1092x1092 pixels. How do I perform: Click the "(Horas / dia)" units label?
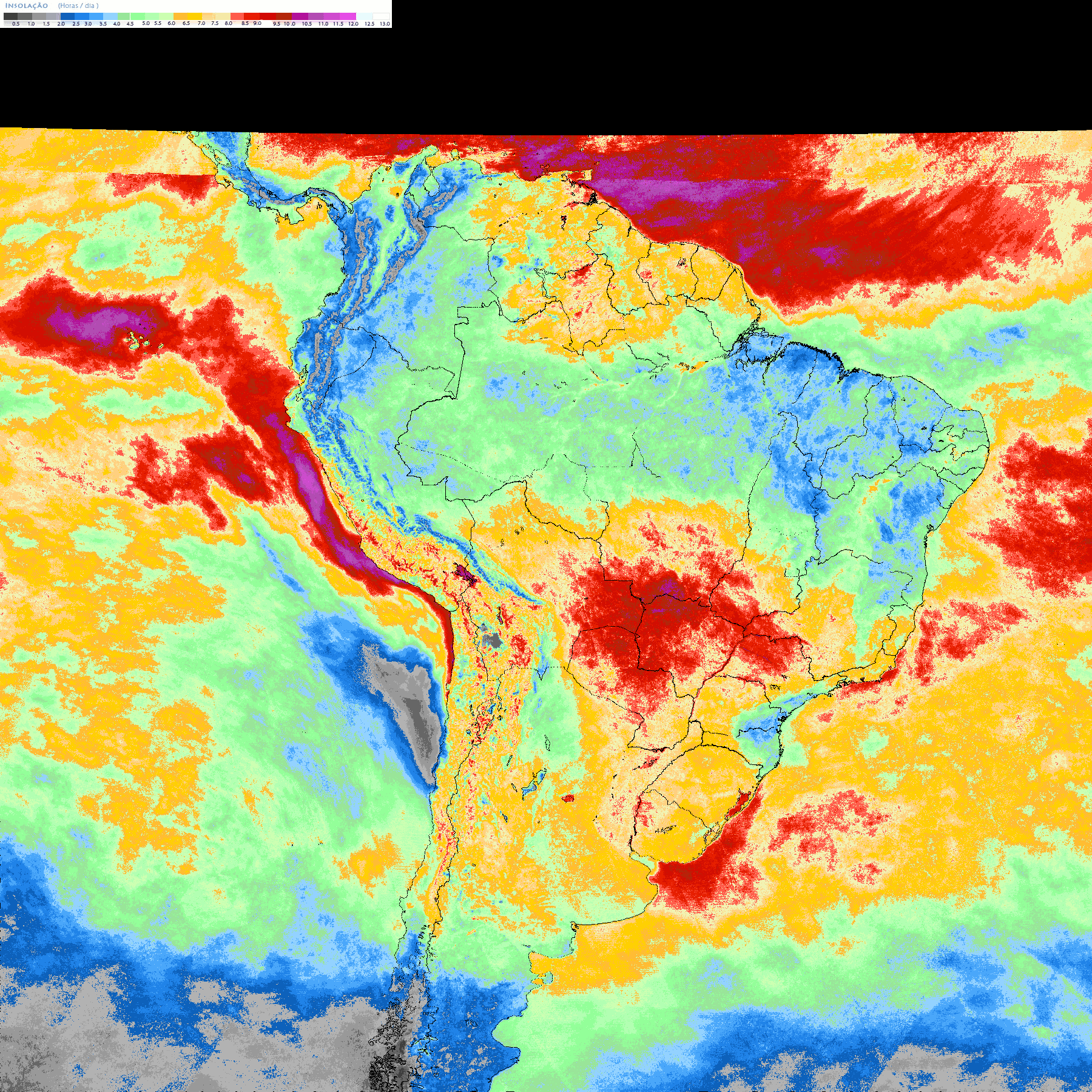pos(78,5)
